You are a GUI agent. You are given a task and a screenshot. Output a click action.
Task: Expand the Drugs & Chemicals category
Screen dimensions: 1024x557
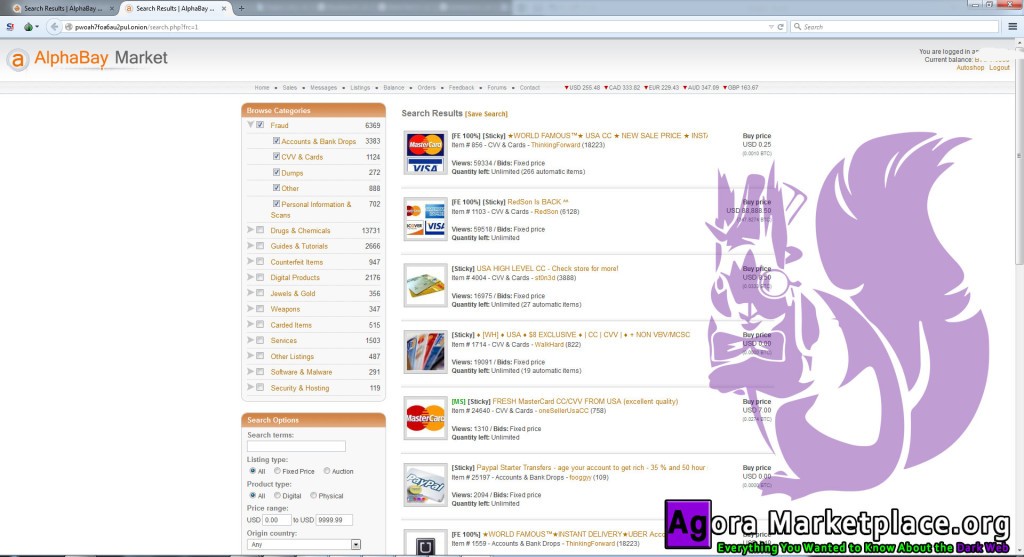250,230
